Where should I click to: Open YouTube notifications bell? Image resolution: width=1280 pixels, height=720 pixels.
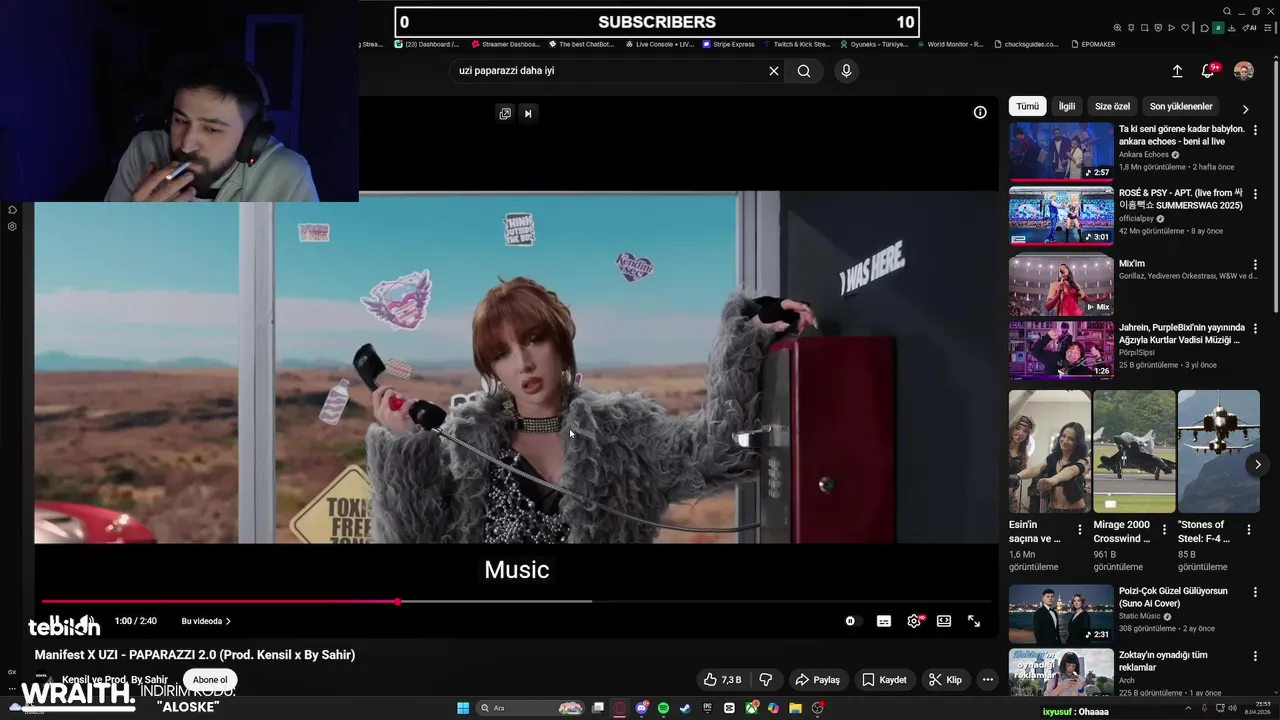point(1208,71)
